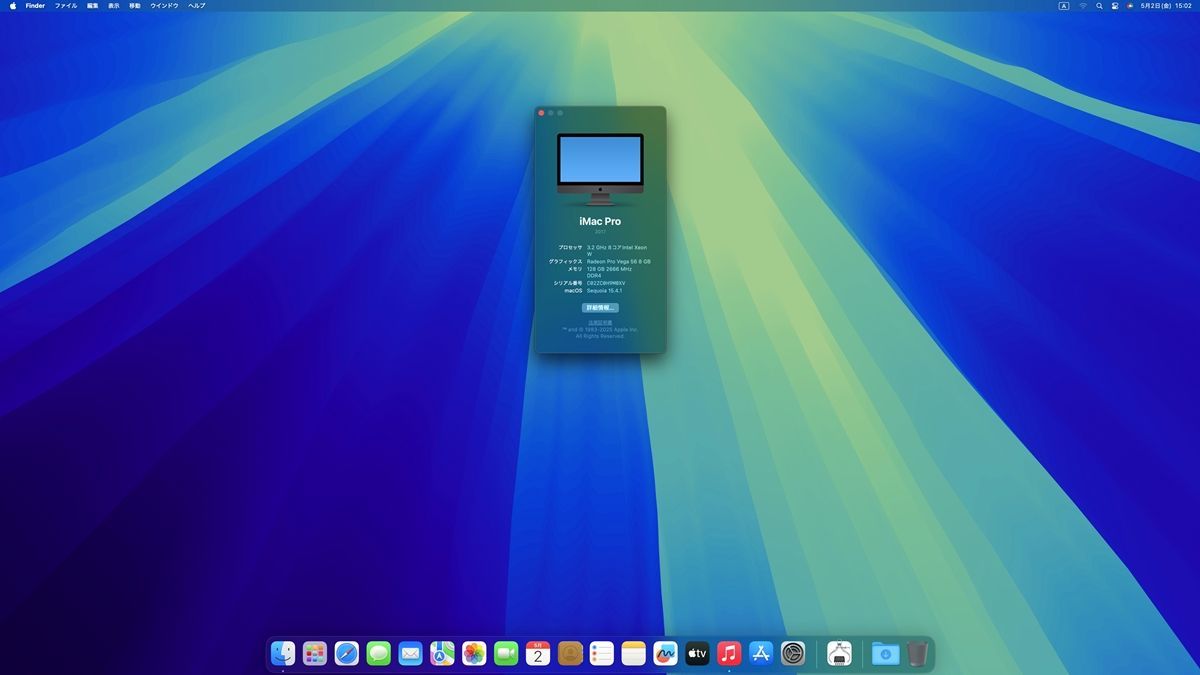Screen dimensions: 1200x675
Task: Open the Trash in the Dock
Action: click(x=917, y=654)
